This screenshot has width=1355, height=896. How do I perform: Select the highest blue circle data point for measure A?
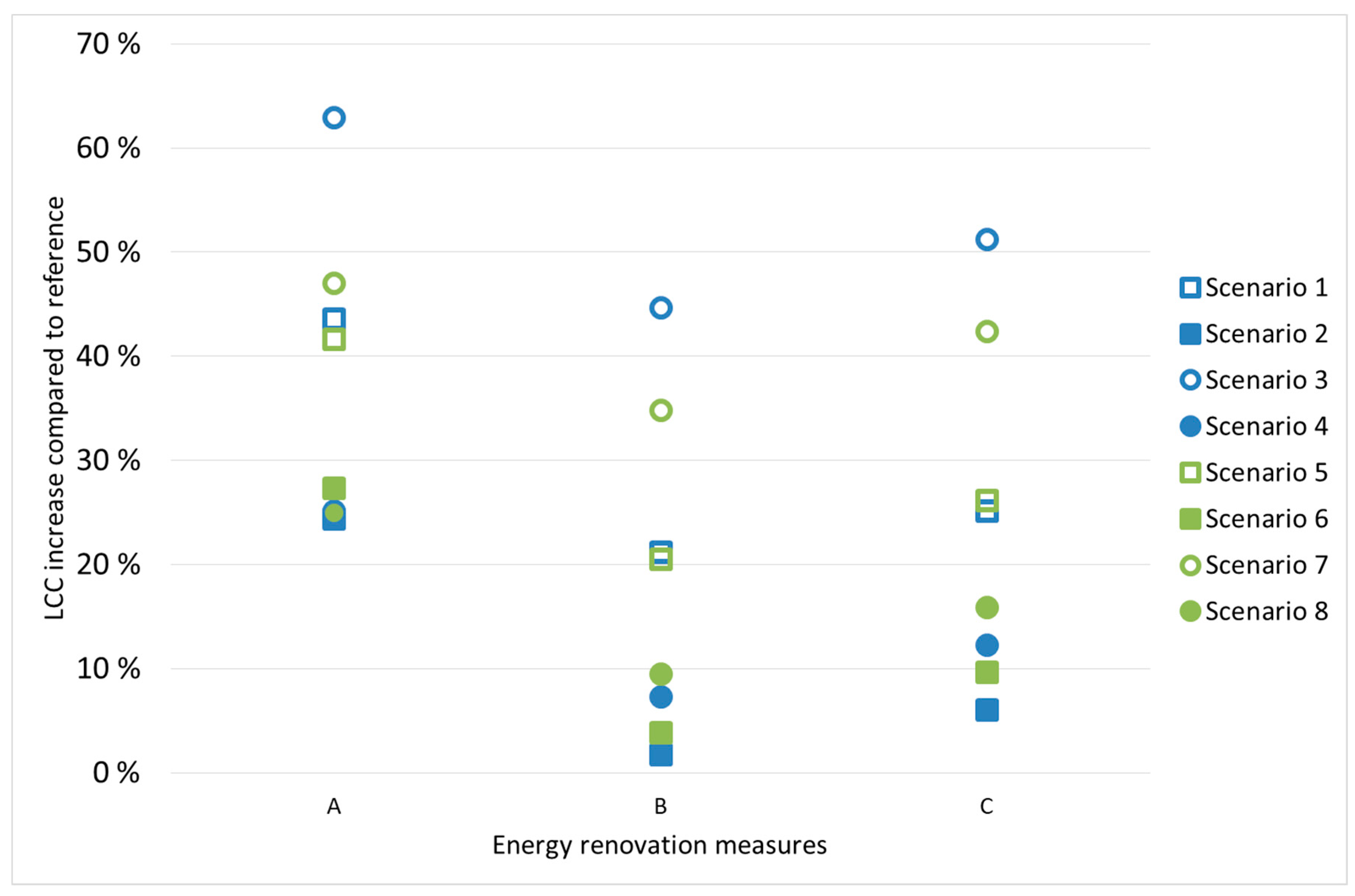click(334, 118)
